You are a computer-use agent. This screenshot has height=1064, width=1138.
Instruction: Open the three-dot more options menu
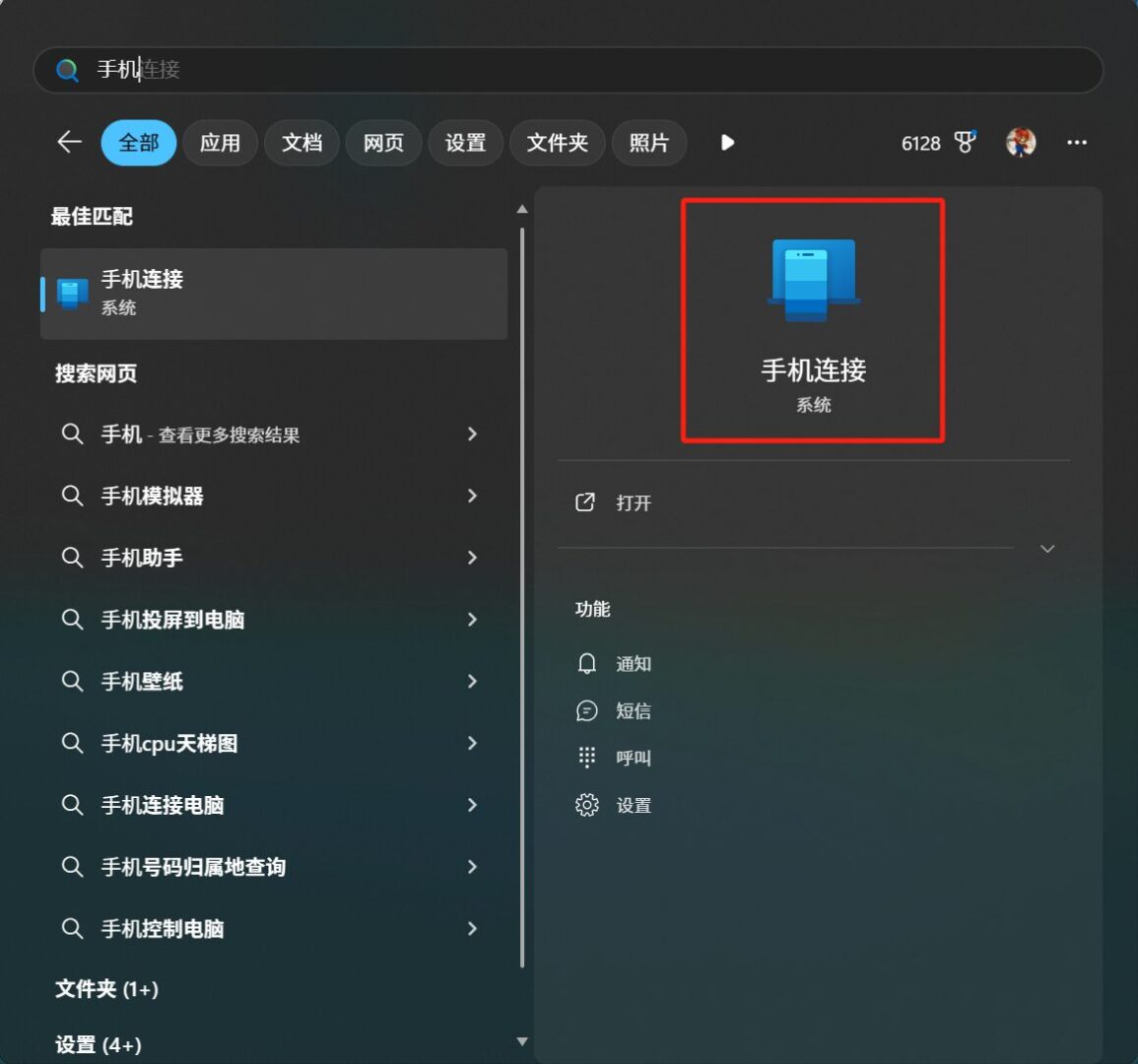[x=1076, y=142]
